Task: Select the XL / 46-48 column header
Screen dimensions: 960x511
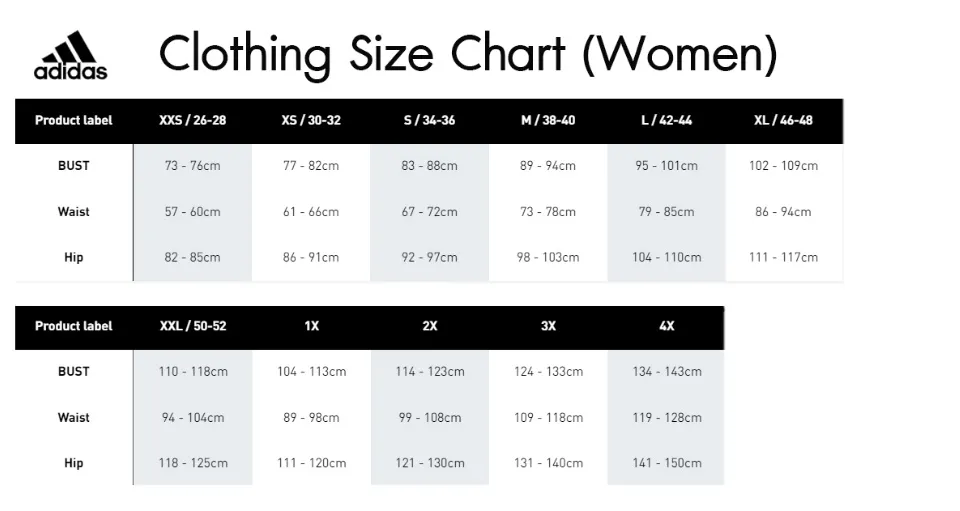Action: (783, 121)
